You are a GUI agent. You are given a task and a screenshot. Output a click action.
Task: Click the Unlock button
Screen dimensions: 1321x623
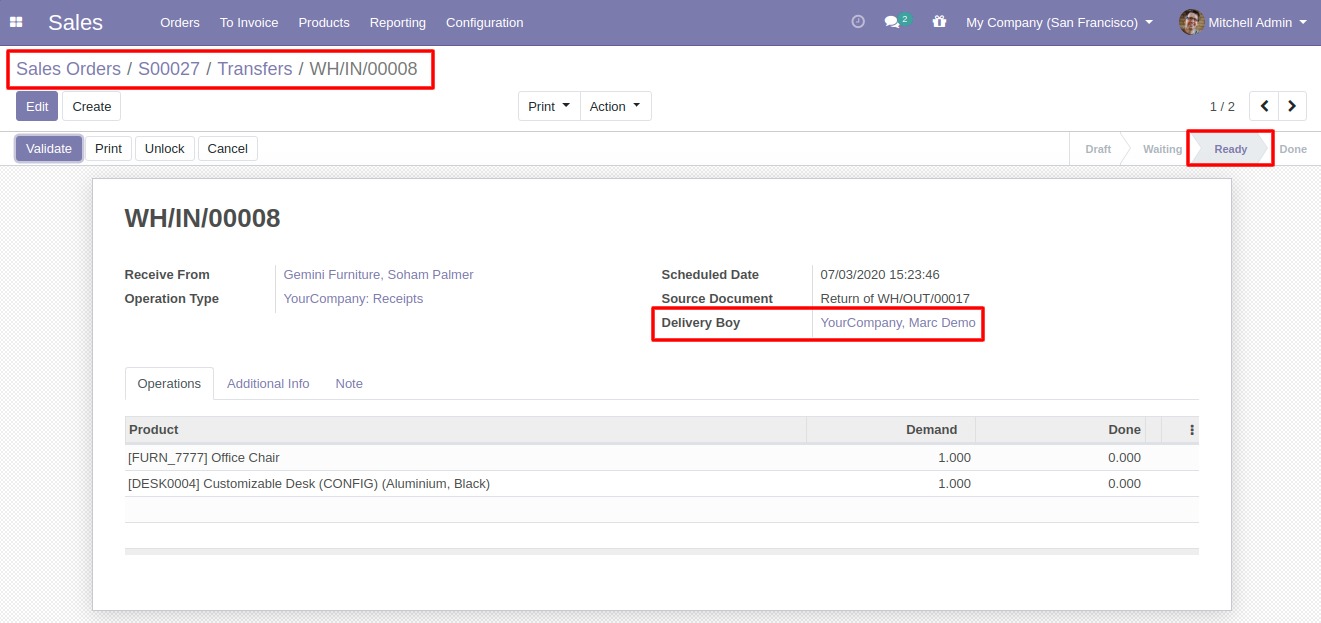[x=164, y=149]
